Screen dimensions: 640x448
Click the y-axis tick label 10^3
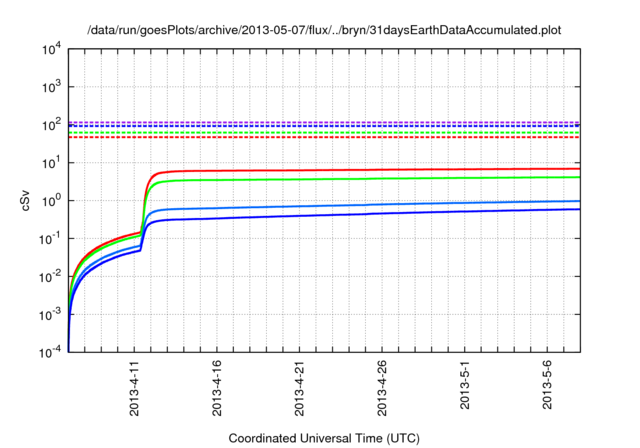click(x=52, y=87)
